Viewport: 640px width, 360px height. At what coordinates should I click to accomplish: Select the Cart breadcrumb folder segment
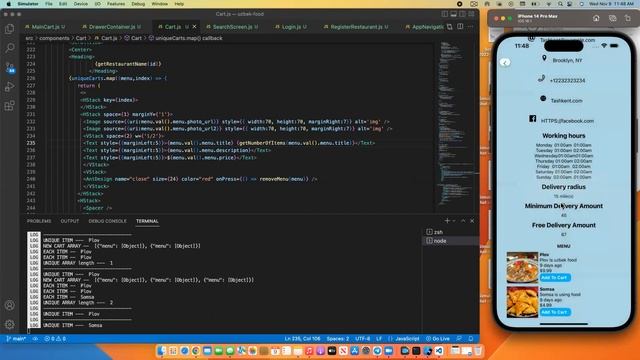(x=81, y=38)
